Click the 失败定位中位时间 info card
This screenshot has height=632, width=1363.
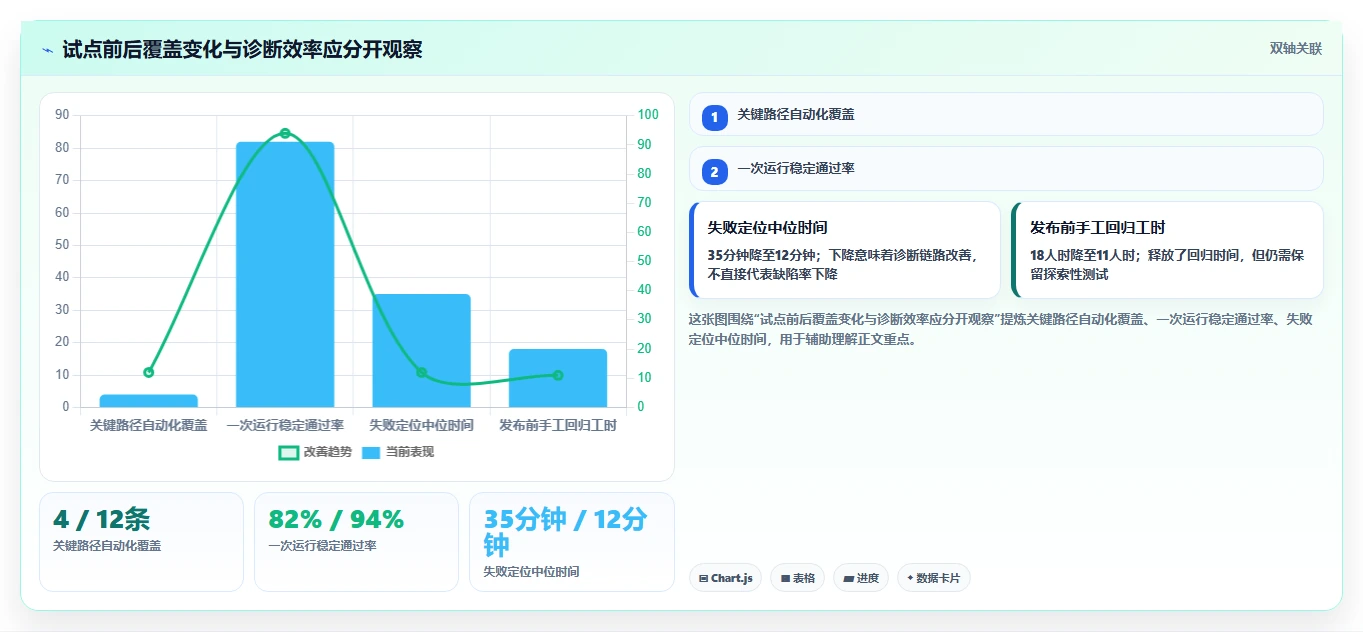click(845, 250)
